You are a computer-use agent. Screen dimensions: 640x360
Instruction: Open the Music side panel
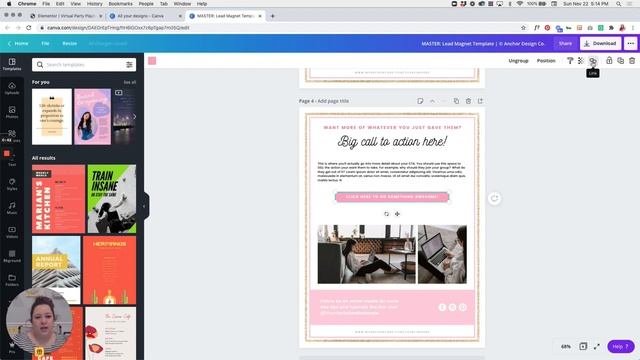(12, 208)
